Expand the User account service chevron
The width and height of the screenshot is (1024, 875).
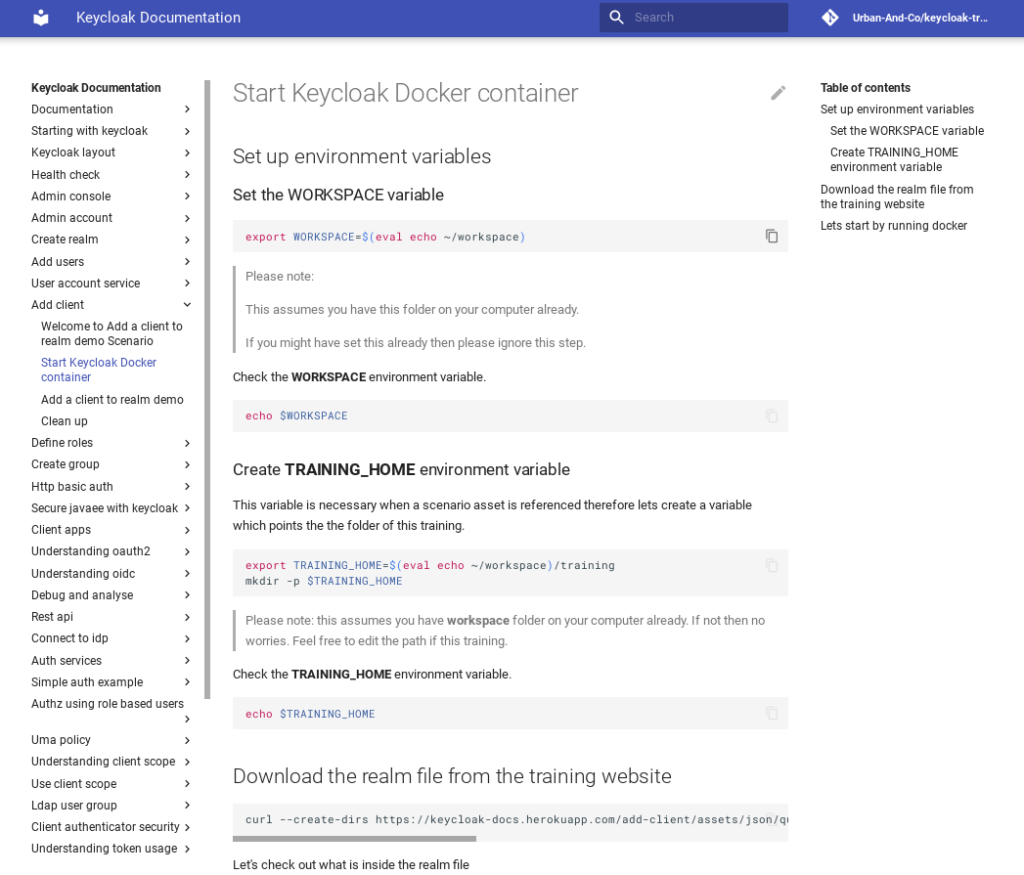tap(187, 283)
